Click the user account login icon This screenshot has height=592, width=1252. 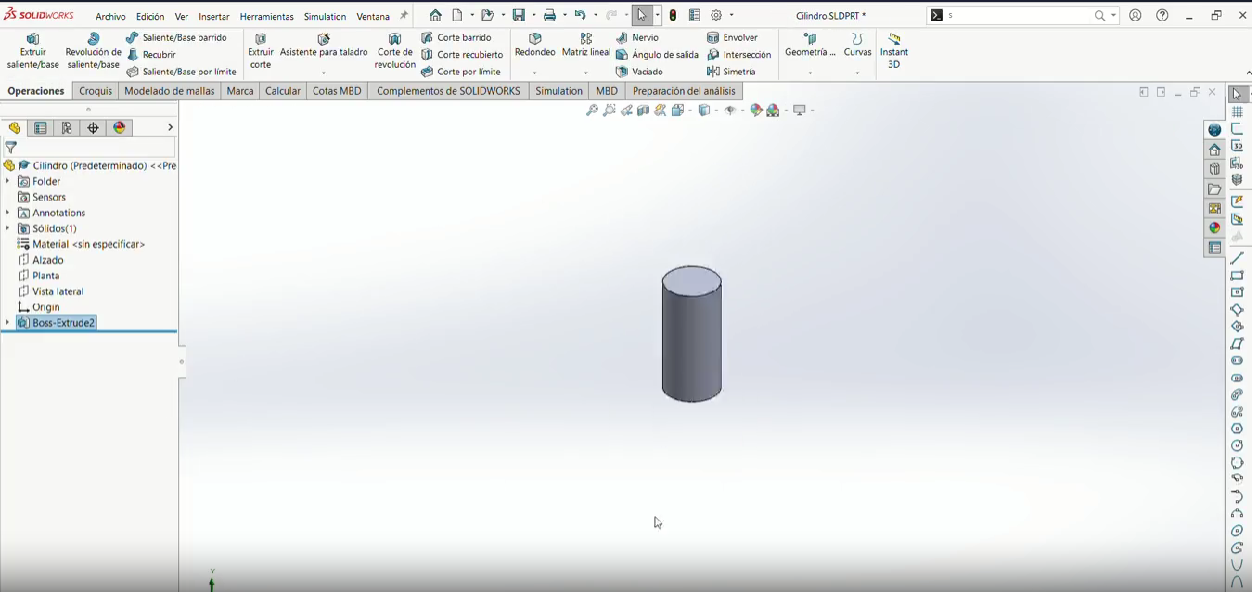point(1135,16)
